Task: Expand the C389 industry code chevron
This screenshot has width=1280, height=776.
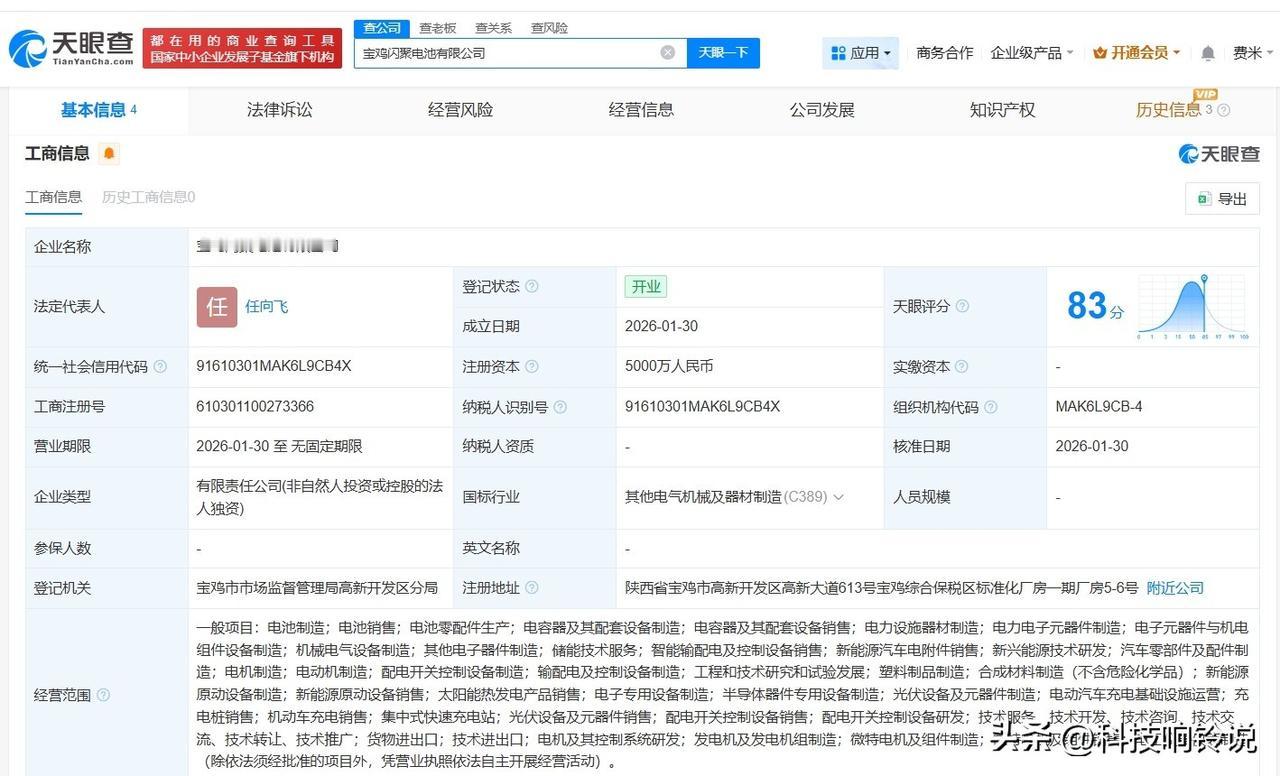Action: coord(838,496)
